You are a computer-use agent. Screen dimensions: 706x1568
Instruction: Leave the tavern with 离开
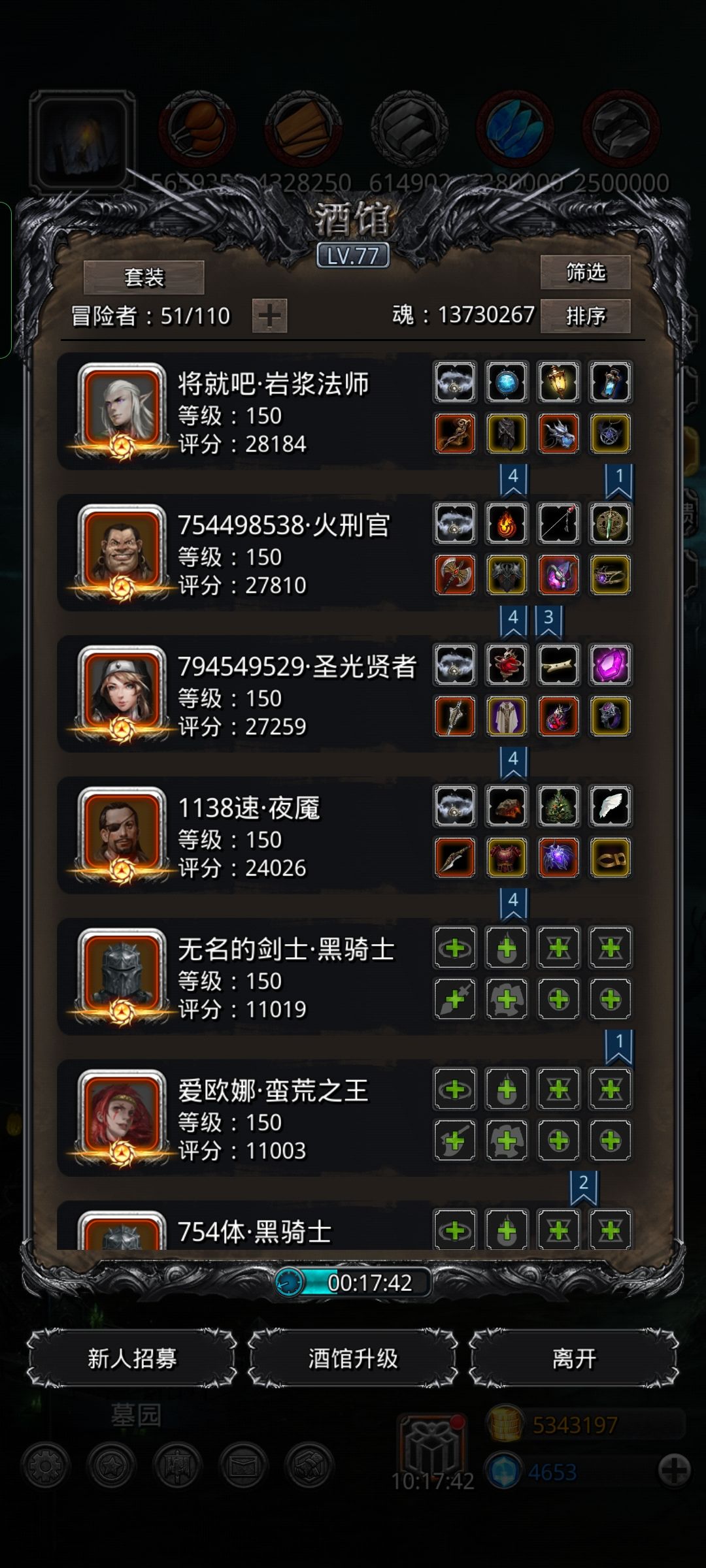tap(574, 1359)
